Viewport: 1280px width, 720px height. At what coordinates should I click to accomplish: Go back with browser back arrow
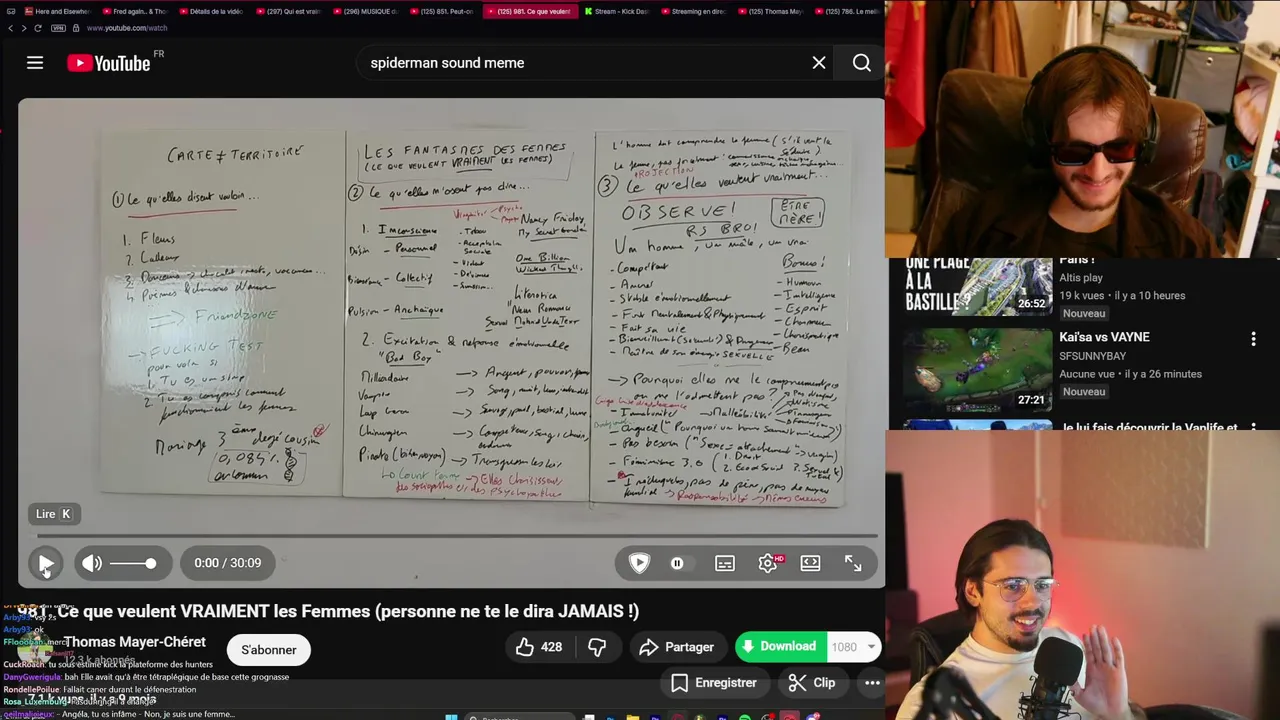coord(10,28)
